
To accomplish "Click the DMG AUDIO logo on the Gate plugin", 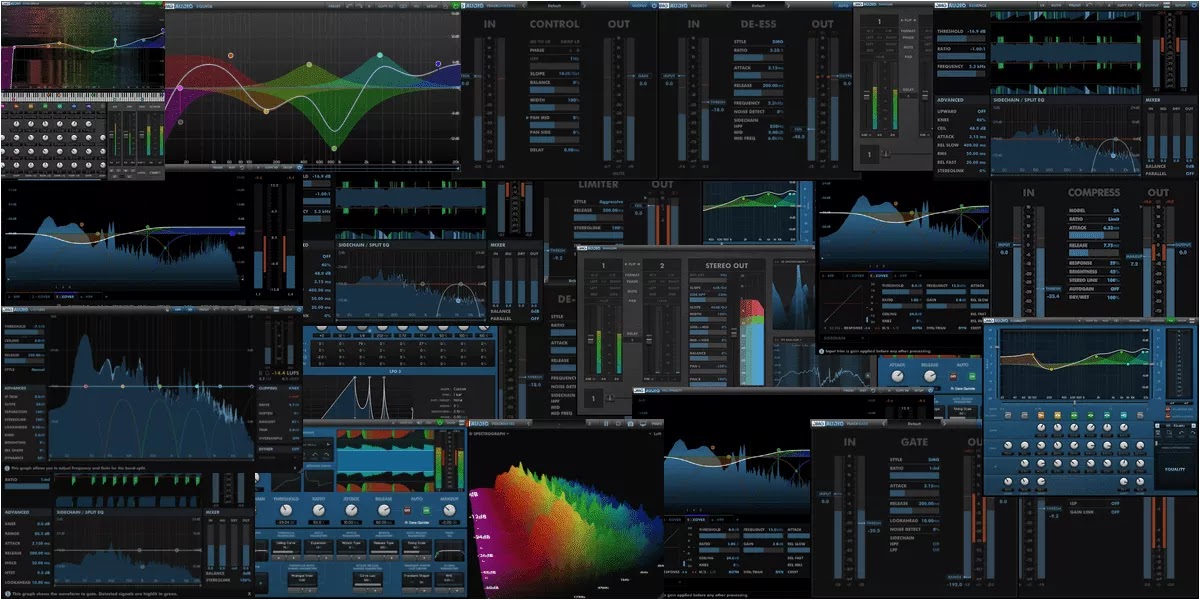I will click(x=830, y=424).
